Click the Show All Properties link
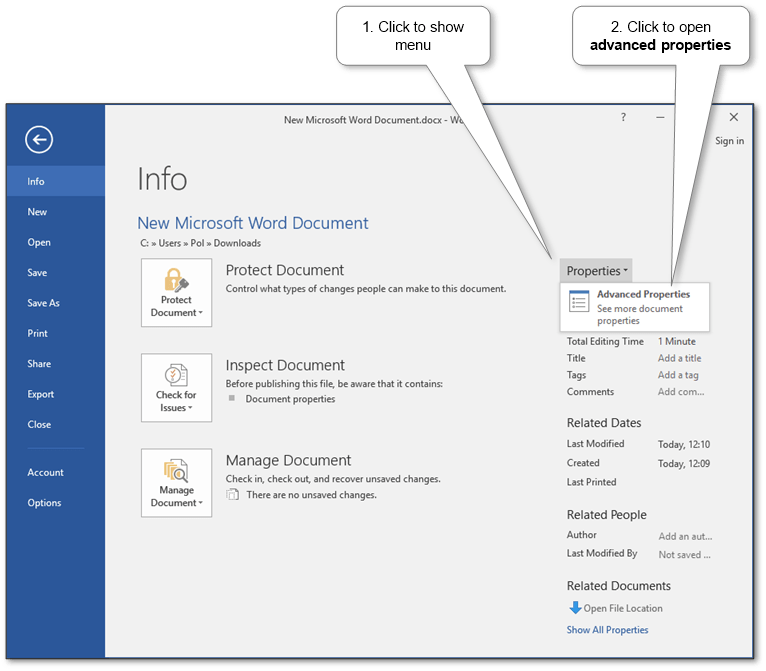This screenshot has height=671, width=766. (607, 630)
